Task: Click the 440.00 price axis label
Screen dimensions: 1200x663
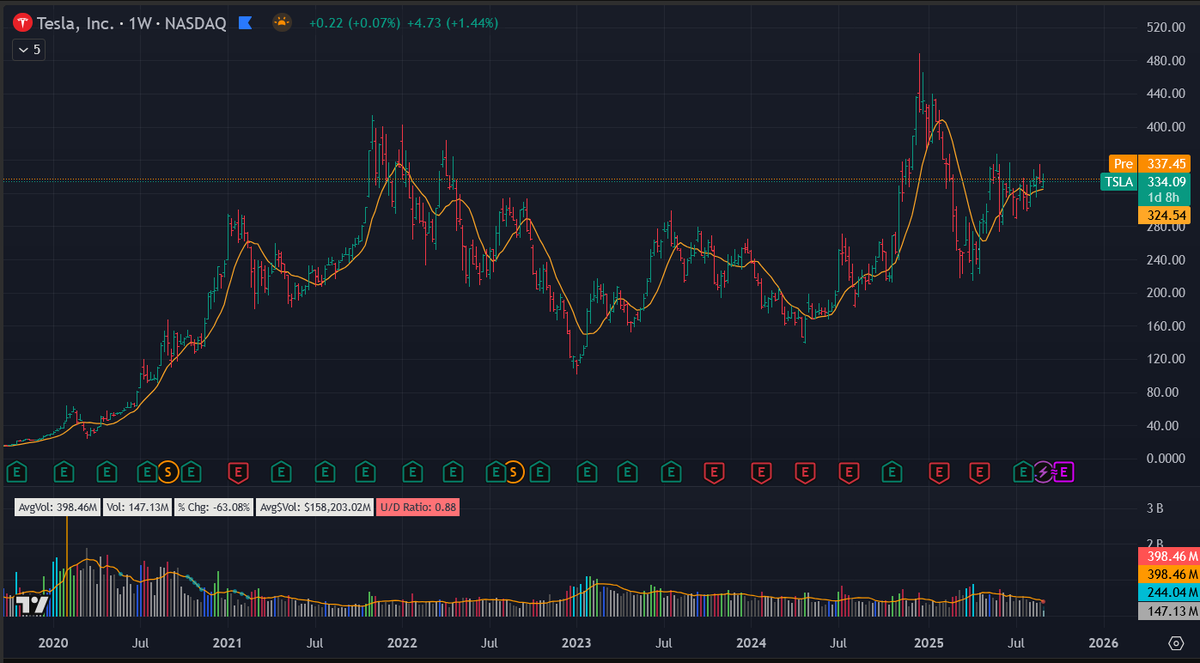Action: click(1165, 94)
